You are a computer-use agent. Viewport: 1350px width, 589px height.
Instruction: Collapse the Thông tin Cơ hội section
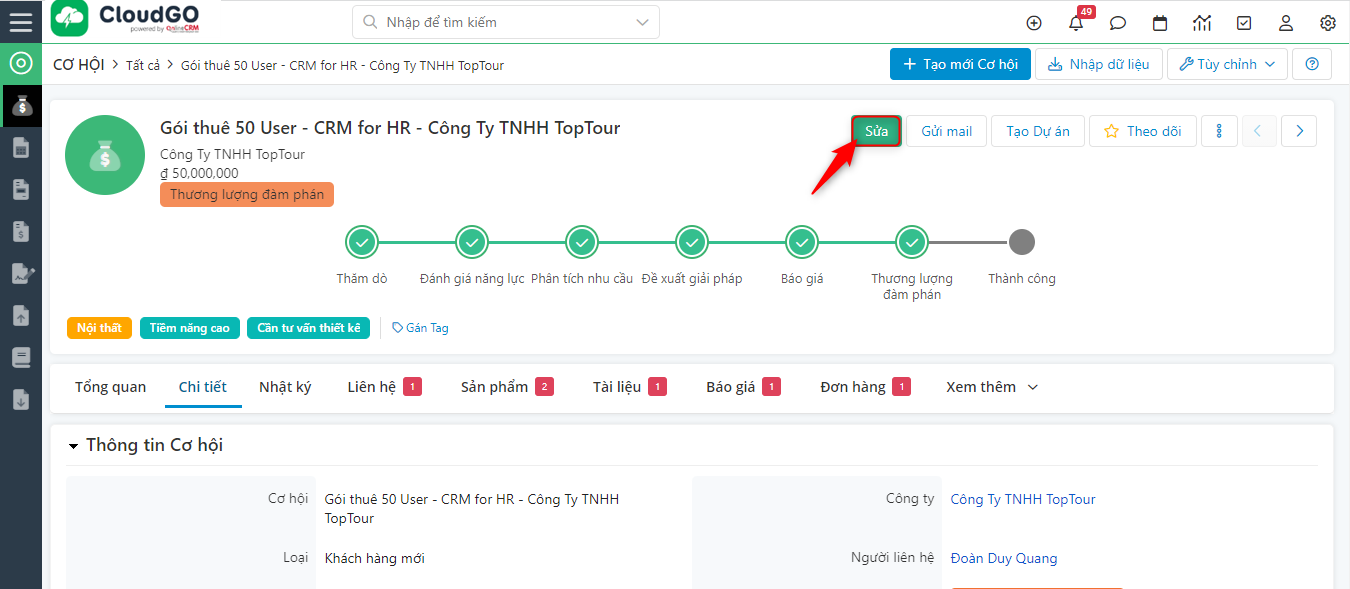click(73, 446)
